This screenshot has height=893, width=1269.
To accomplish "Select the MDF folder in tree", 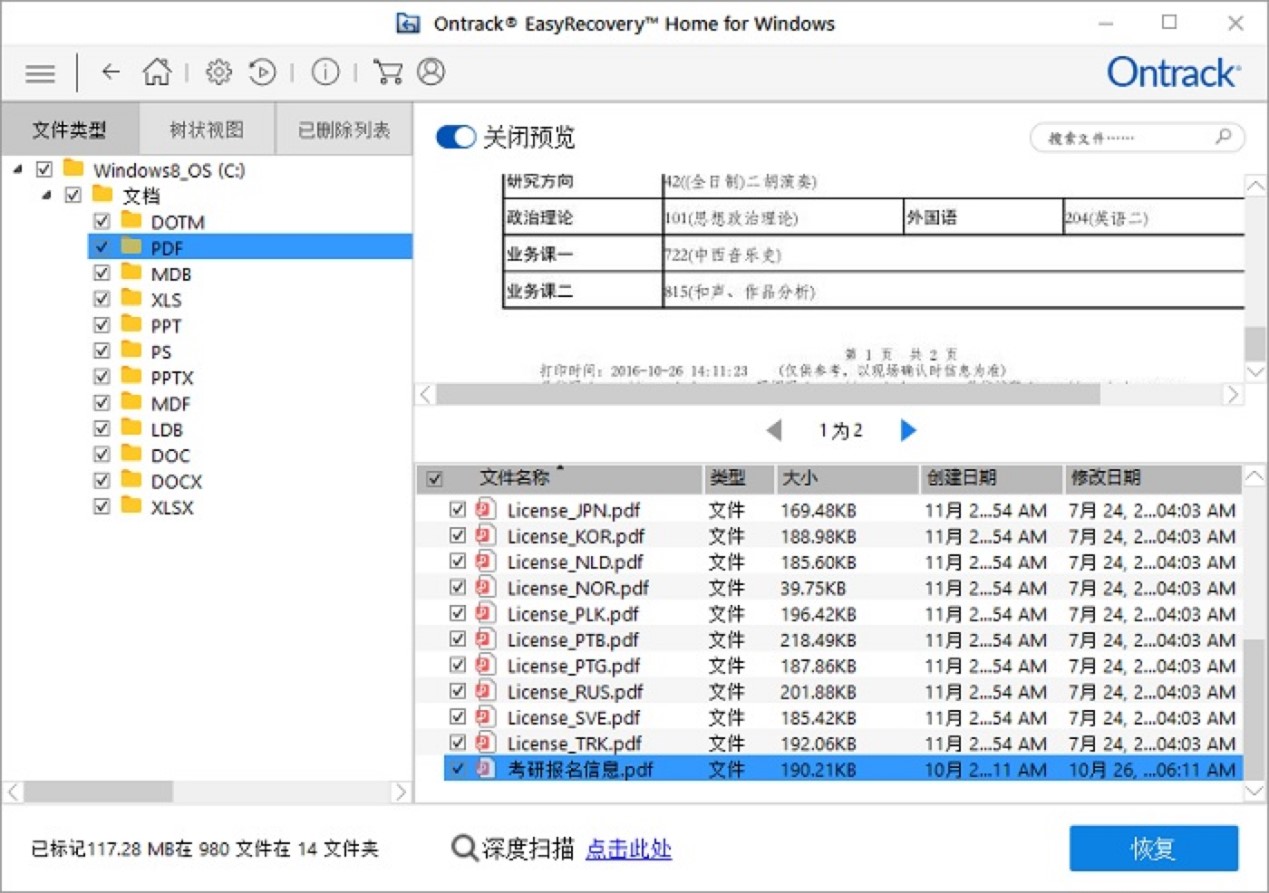I will (x=170, y=404).
